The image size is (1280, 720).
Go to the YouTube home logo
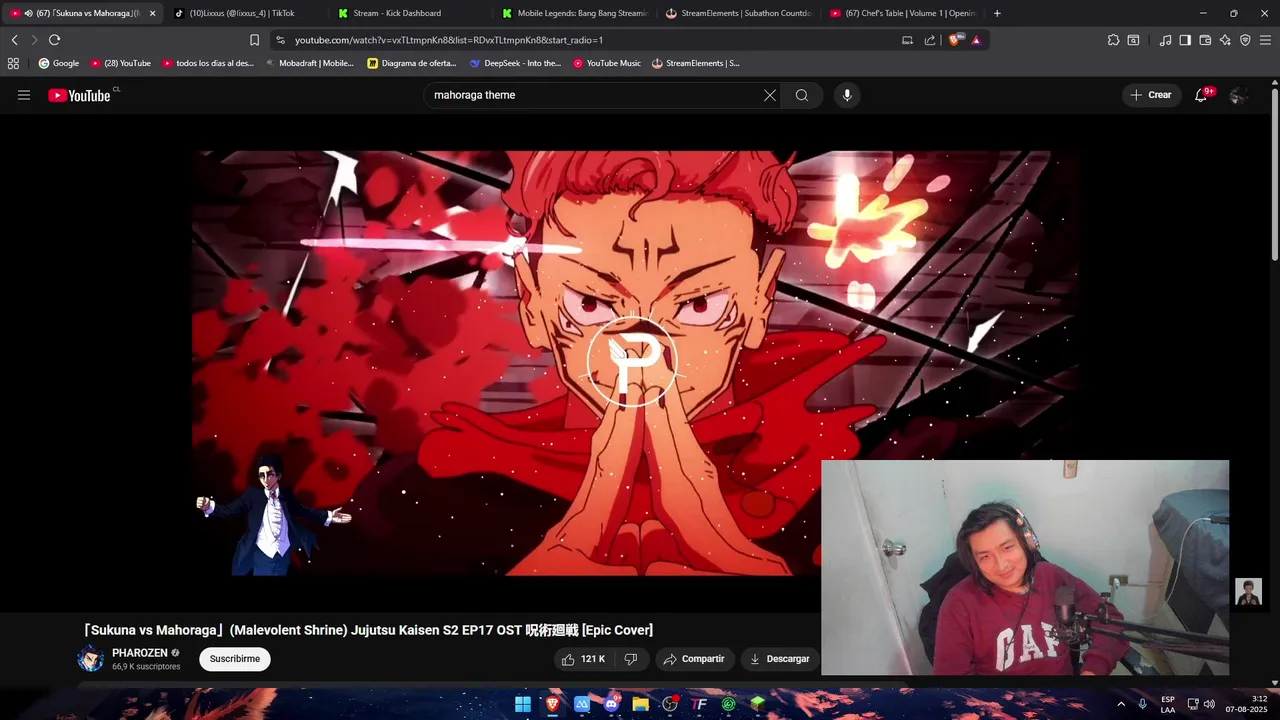(x=79, y=95)
